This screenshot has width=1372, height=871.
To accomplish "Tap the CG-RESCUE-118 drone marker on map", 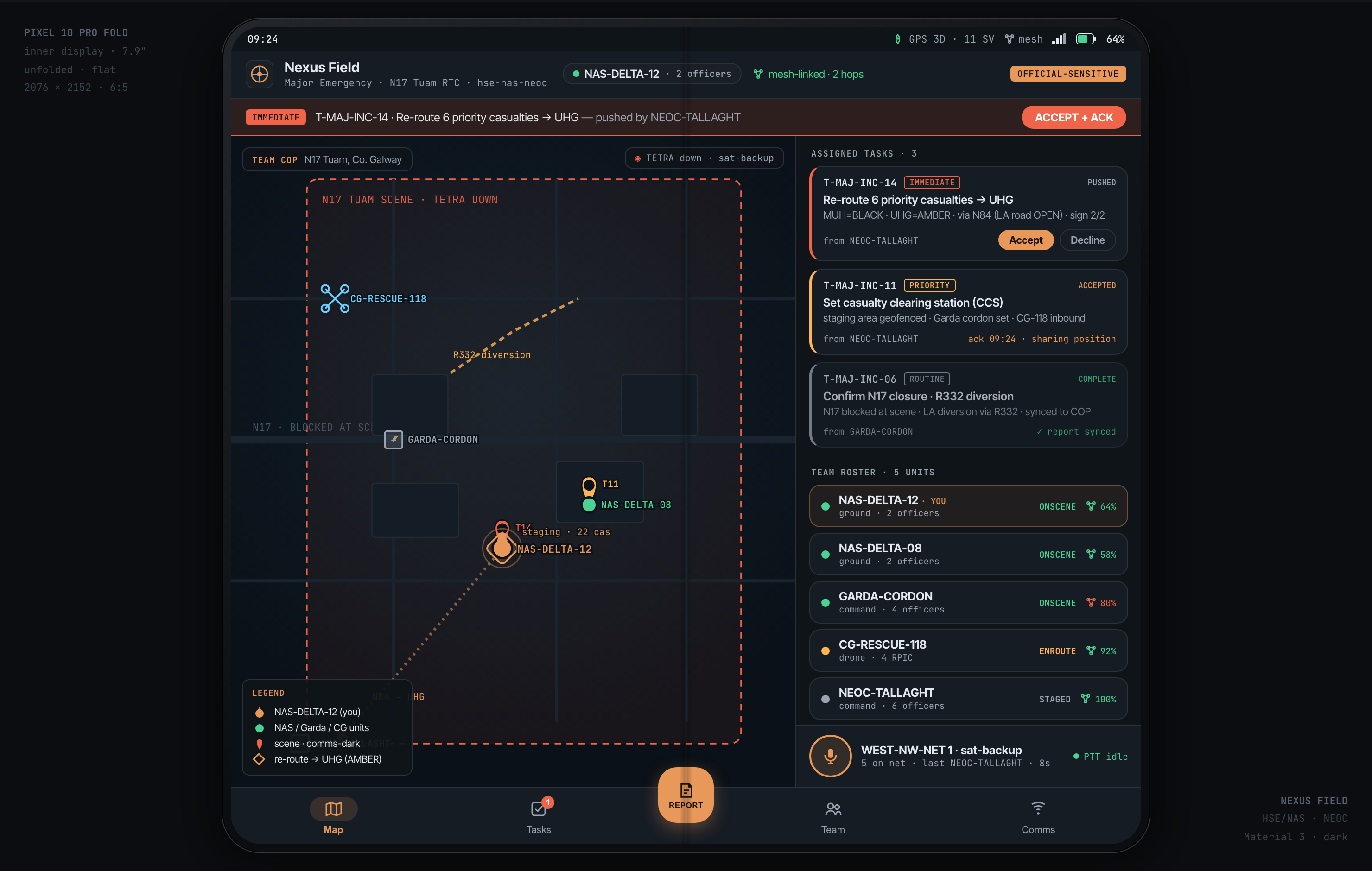I will (x=335, y=298).
